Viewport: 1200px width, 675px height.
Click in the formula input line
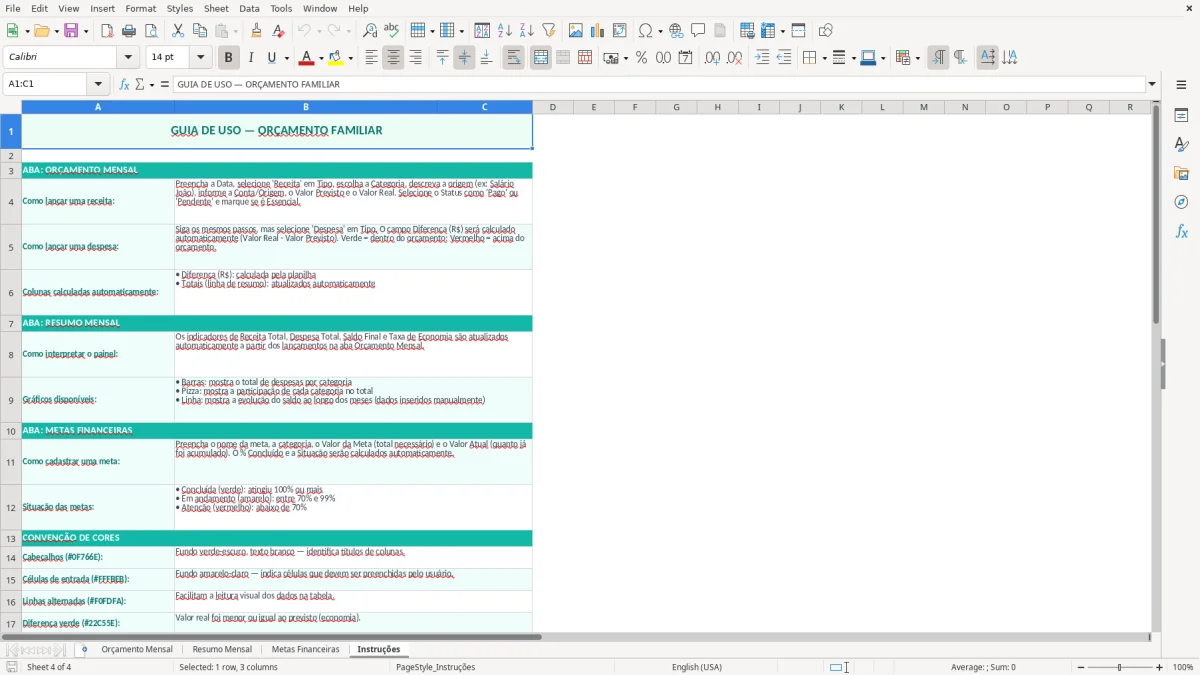click(658, 84)
